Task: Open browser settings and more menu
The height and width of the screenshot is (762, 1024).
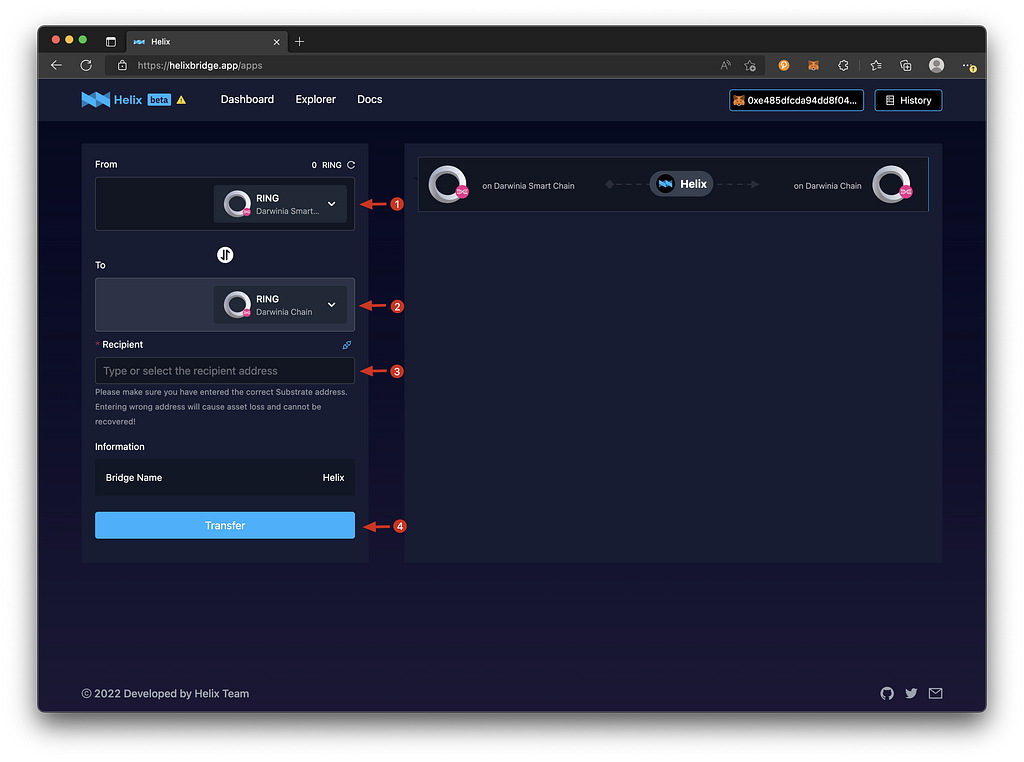Action: coord(968,66)
